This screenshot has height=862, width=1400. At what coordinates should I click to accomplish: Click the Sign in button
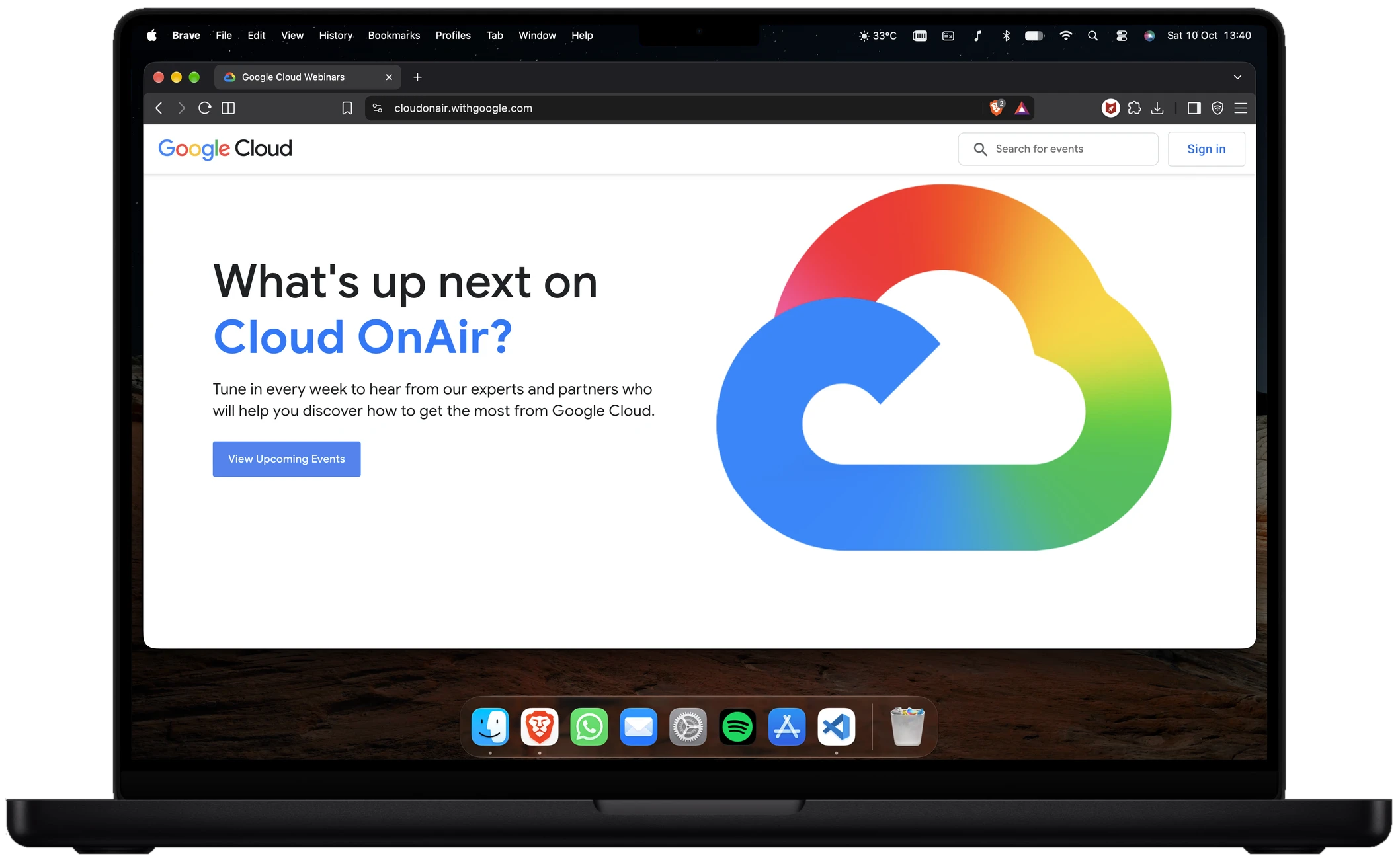1206,149
